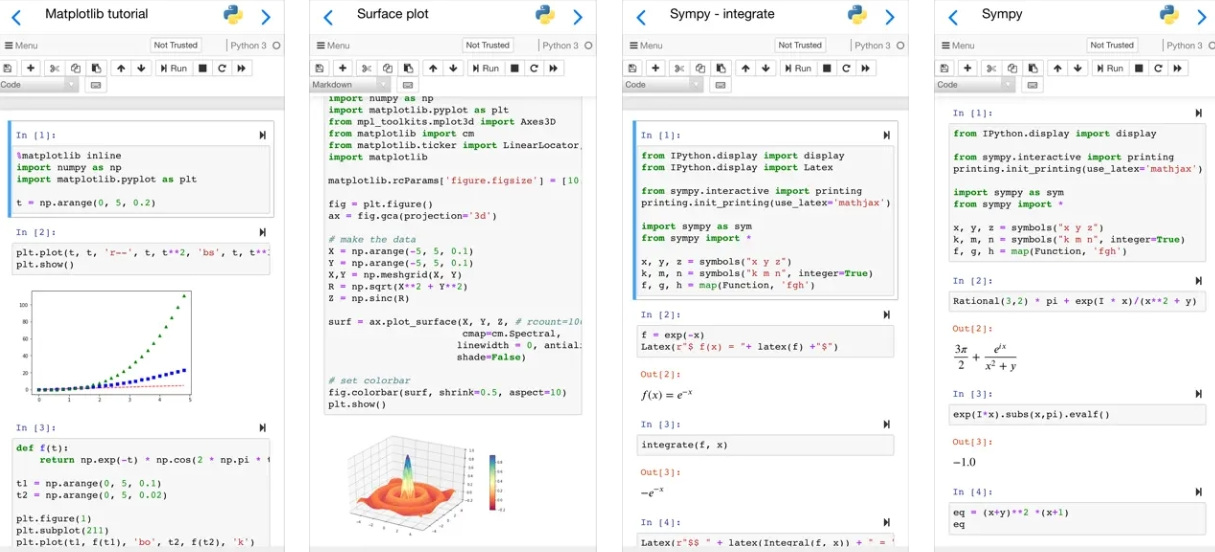Open cell type dropdown in Matplotlib tutorial
The height and width of the screenshot is (552, 1215).
coord(39,85)
